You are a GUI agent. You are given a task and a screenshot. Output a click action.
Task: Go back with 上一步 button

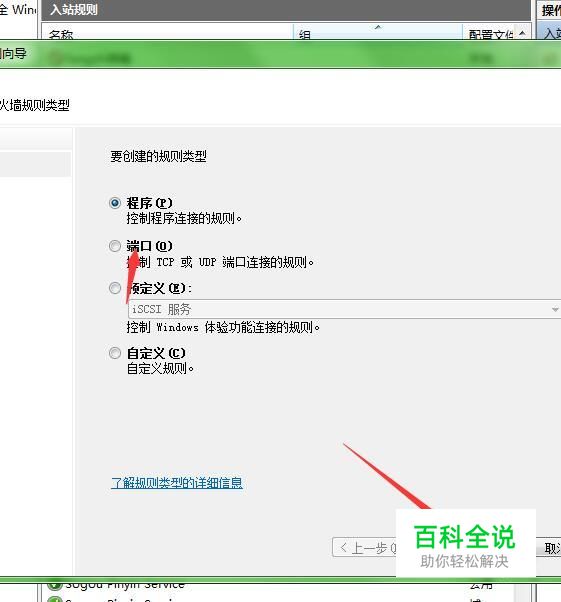(364, 547)
